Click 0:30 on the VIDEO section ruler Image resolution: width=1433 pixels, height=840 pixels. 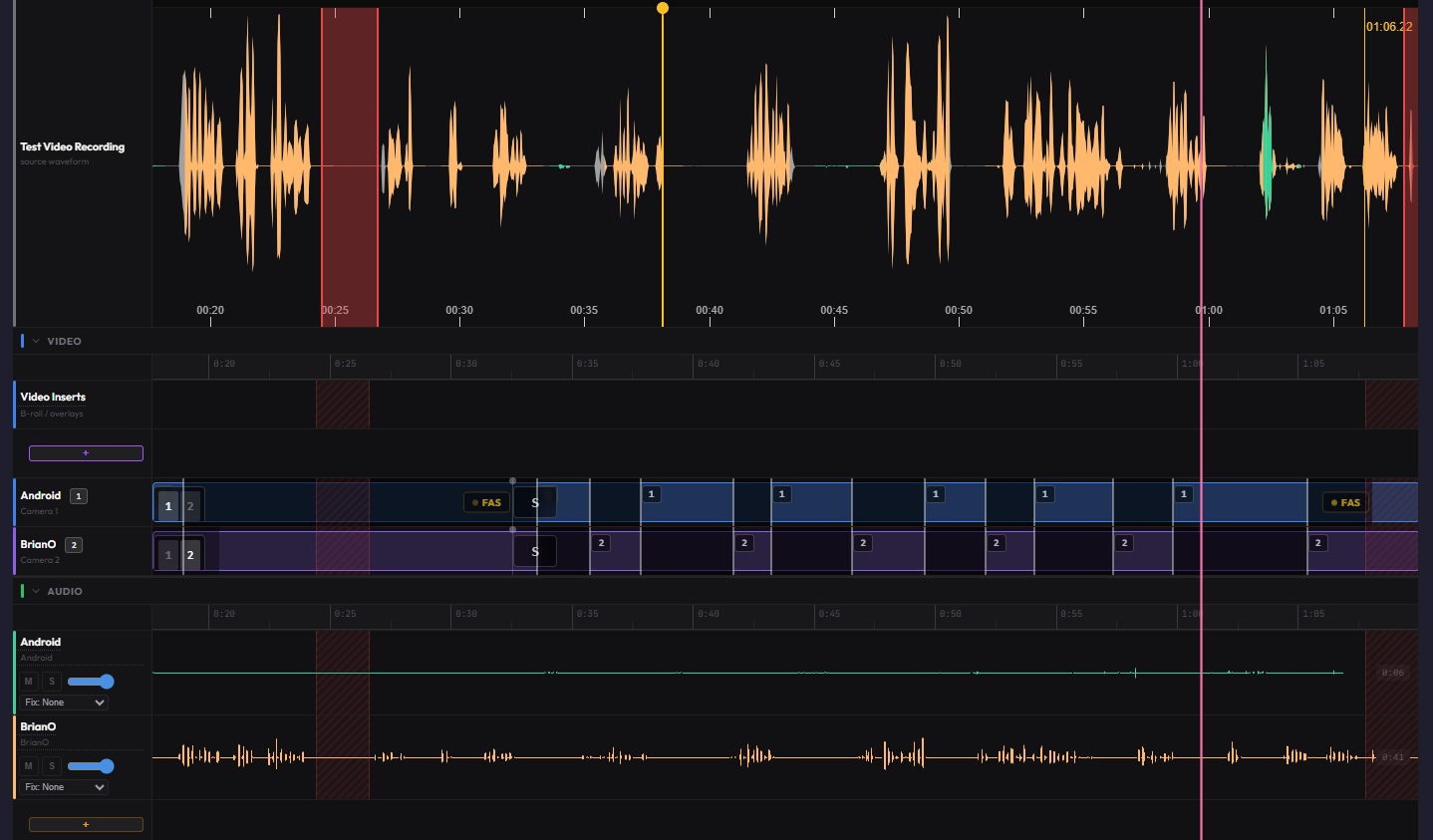tap(466, 364)
